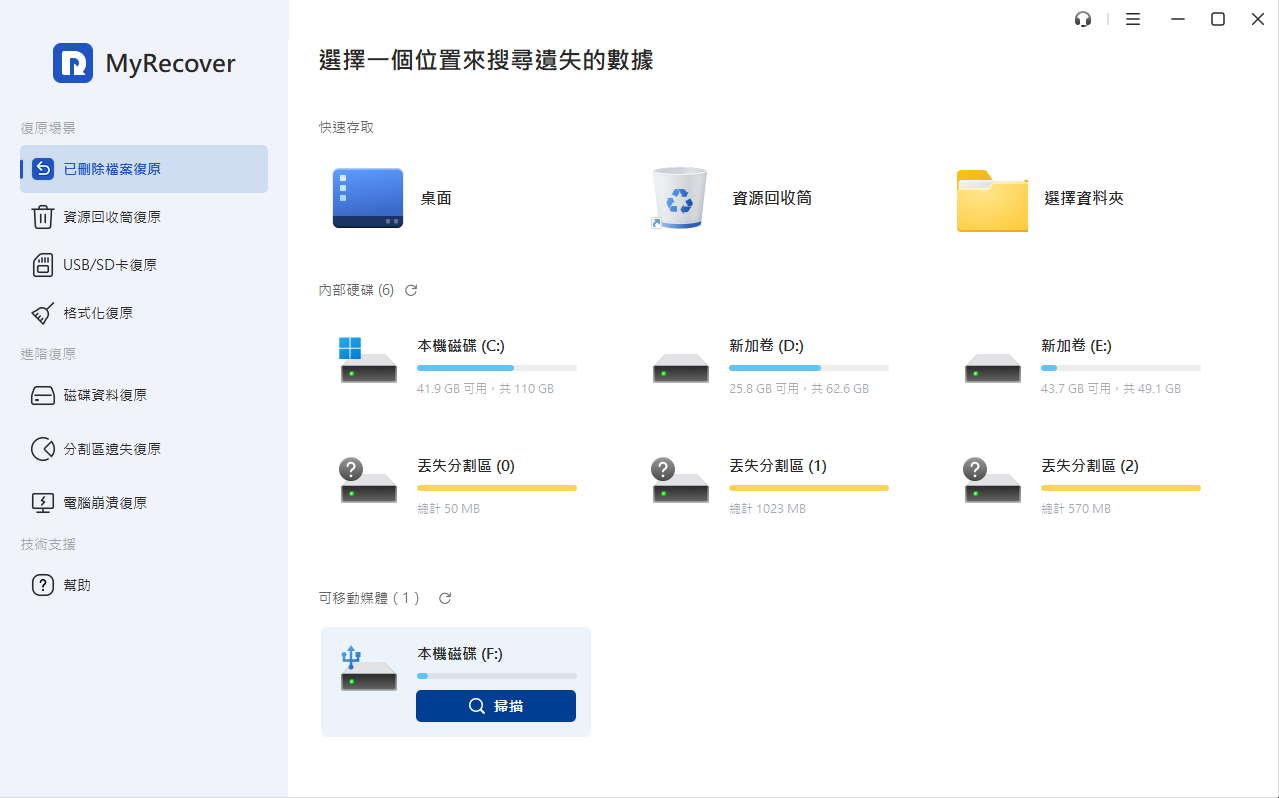Click the USB drive icon for 本機磁碟 (F:)
This screenshot has height=798, width=1279.
(x=367, y=669)
